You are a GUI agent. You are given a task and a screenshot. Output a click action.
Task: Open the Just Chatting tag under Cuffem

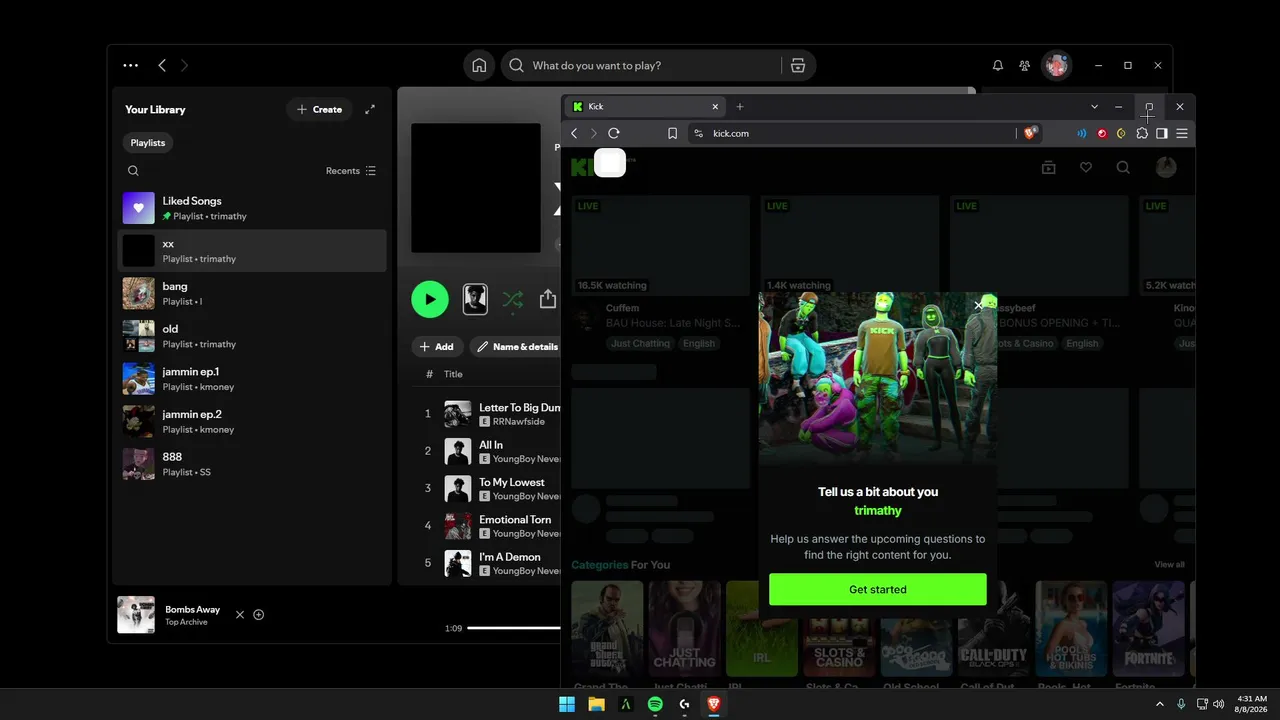click(x=640, y=343)
